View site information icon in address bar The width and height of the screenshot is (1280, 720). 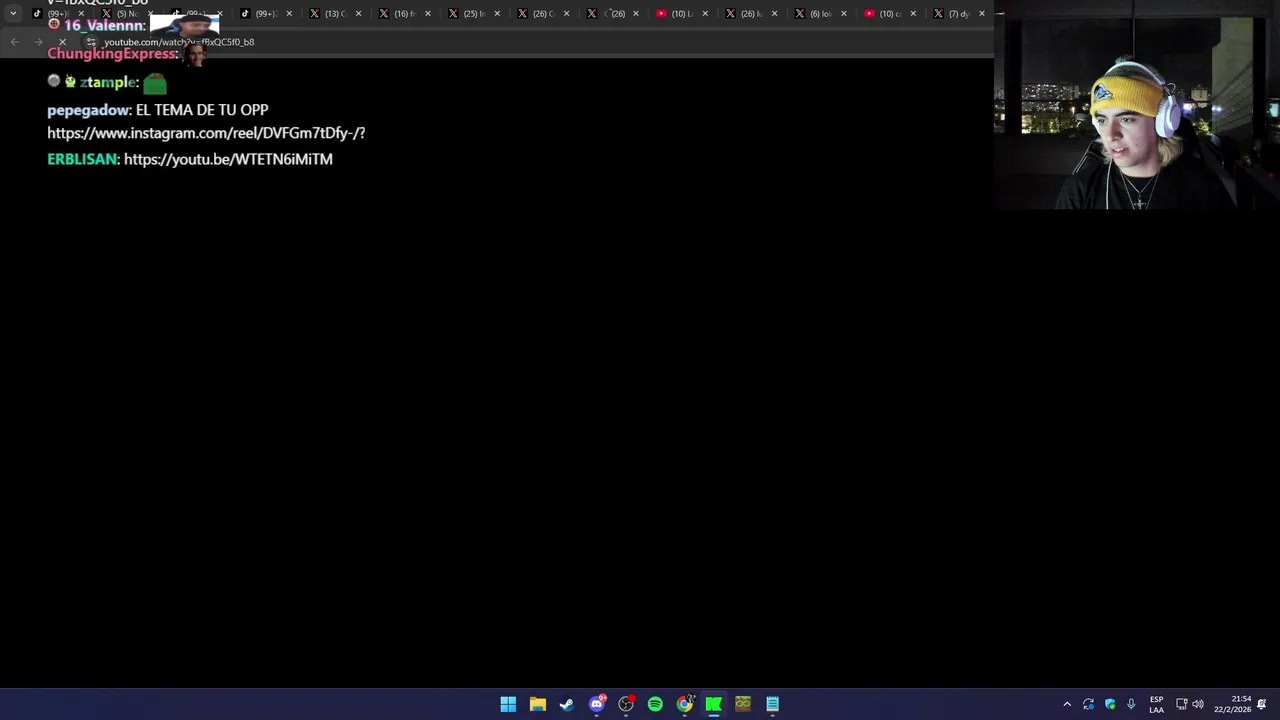click(x=91, y=42)
